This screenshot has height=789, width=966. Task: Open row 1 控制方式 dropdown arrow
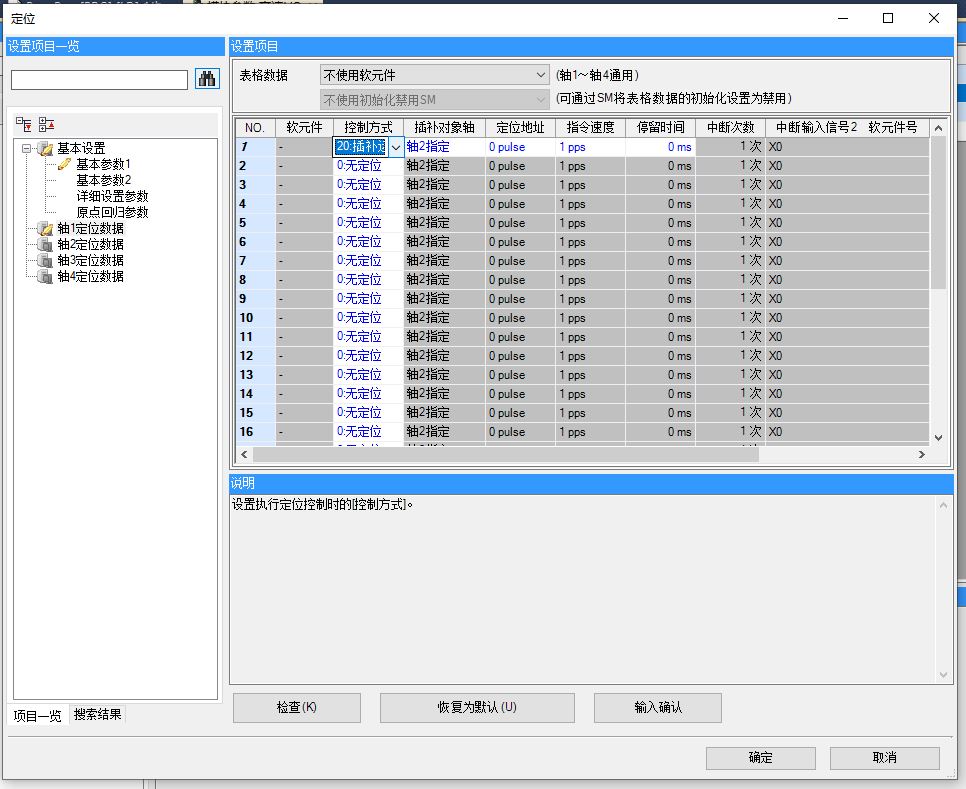click(x=396, y=147)
